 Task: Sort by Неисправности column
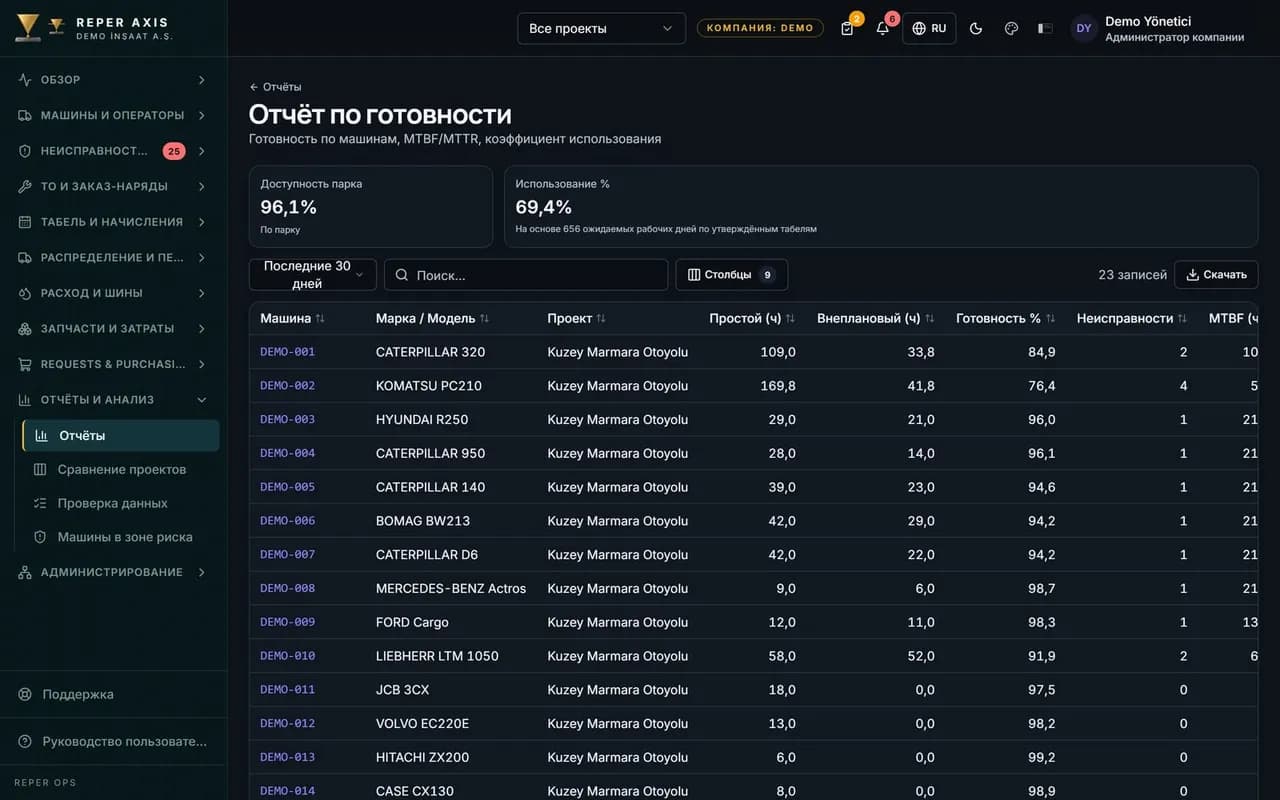pos(1132,318)
